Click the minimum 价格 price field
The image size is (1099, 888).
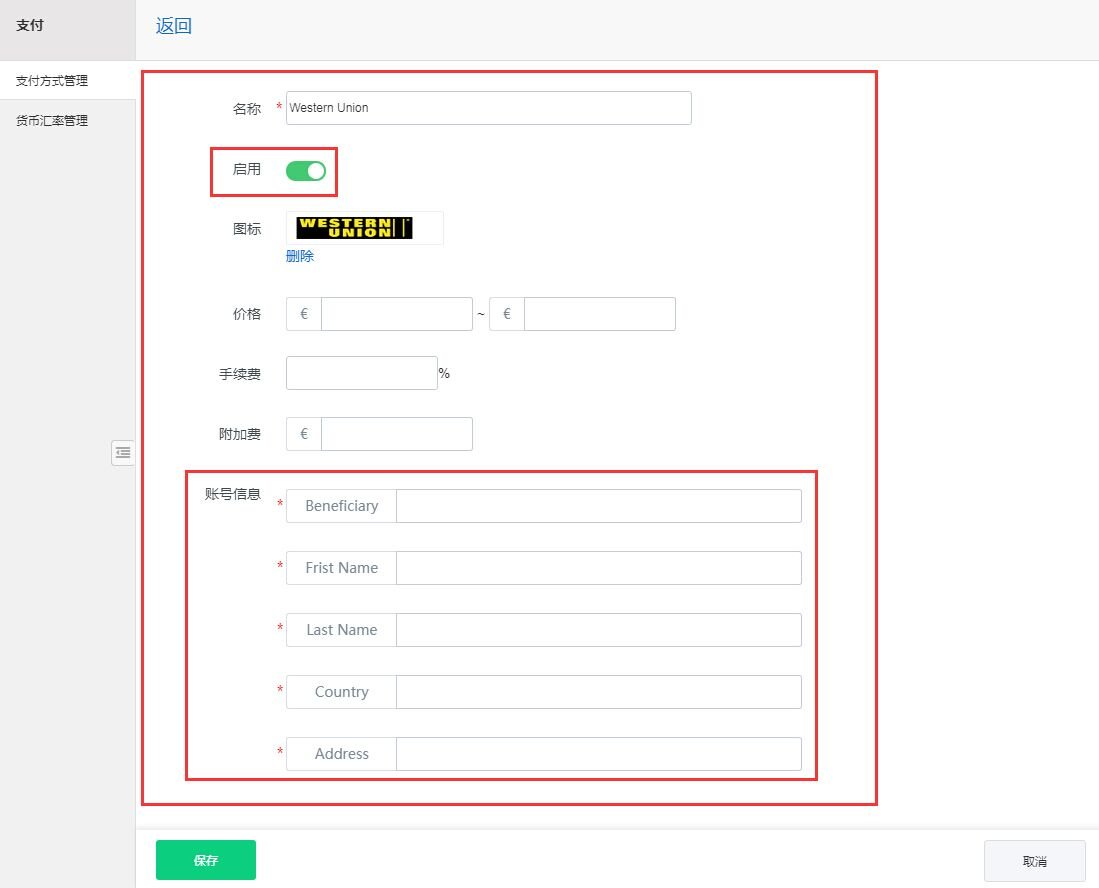[x=396, y=314]
